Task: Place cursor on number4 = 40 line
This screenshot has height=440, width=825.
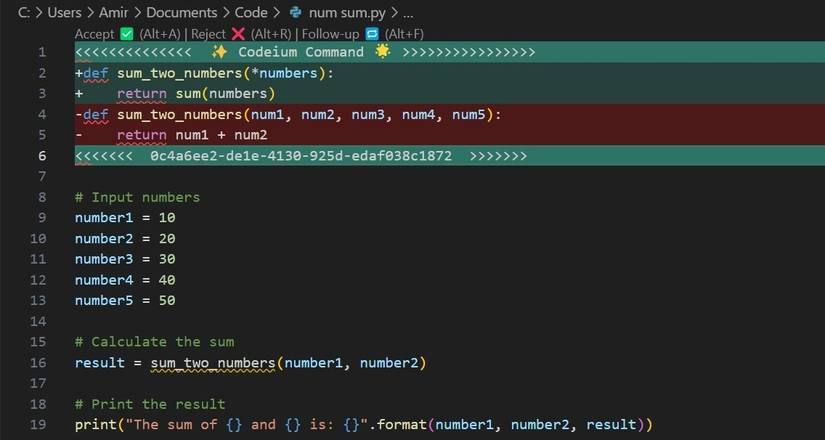Action: [x=125, y=280]
